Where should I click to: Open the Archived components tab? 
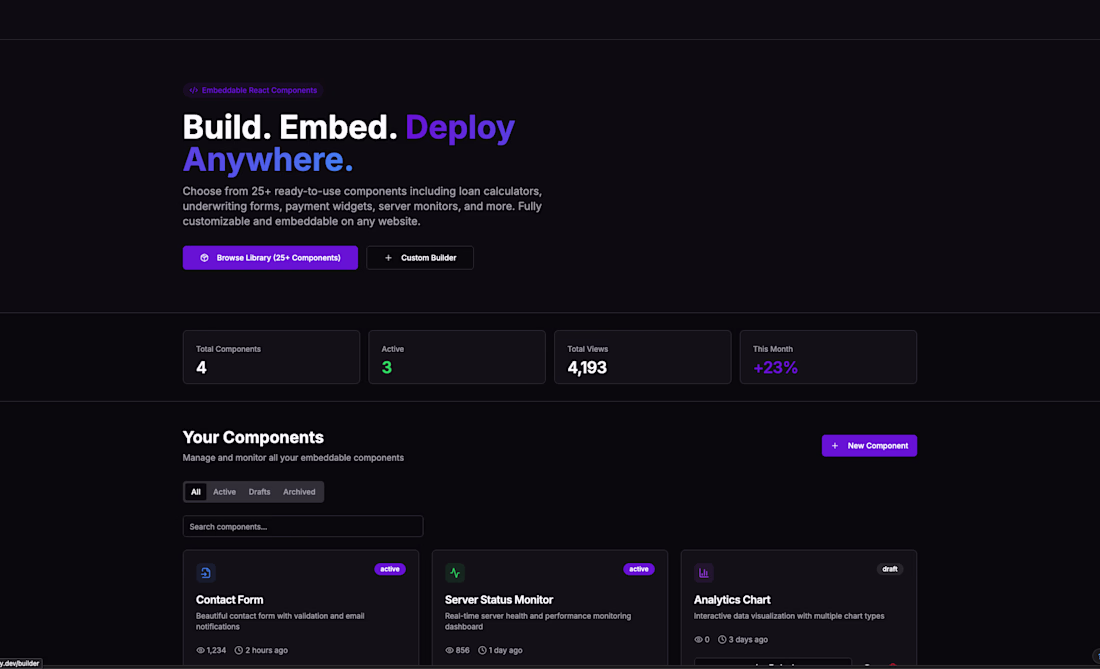click(x=299, y=492)
